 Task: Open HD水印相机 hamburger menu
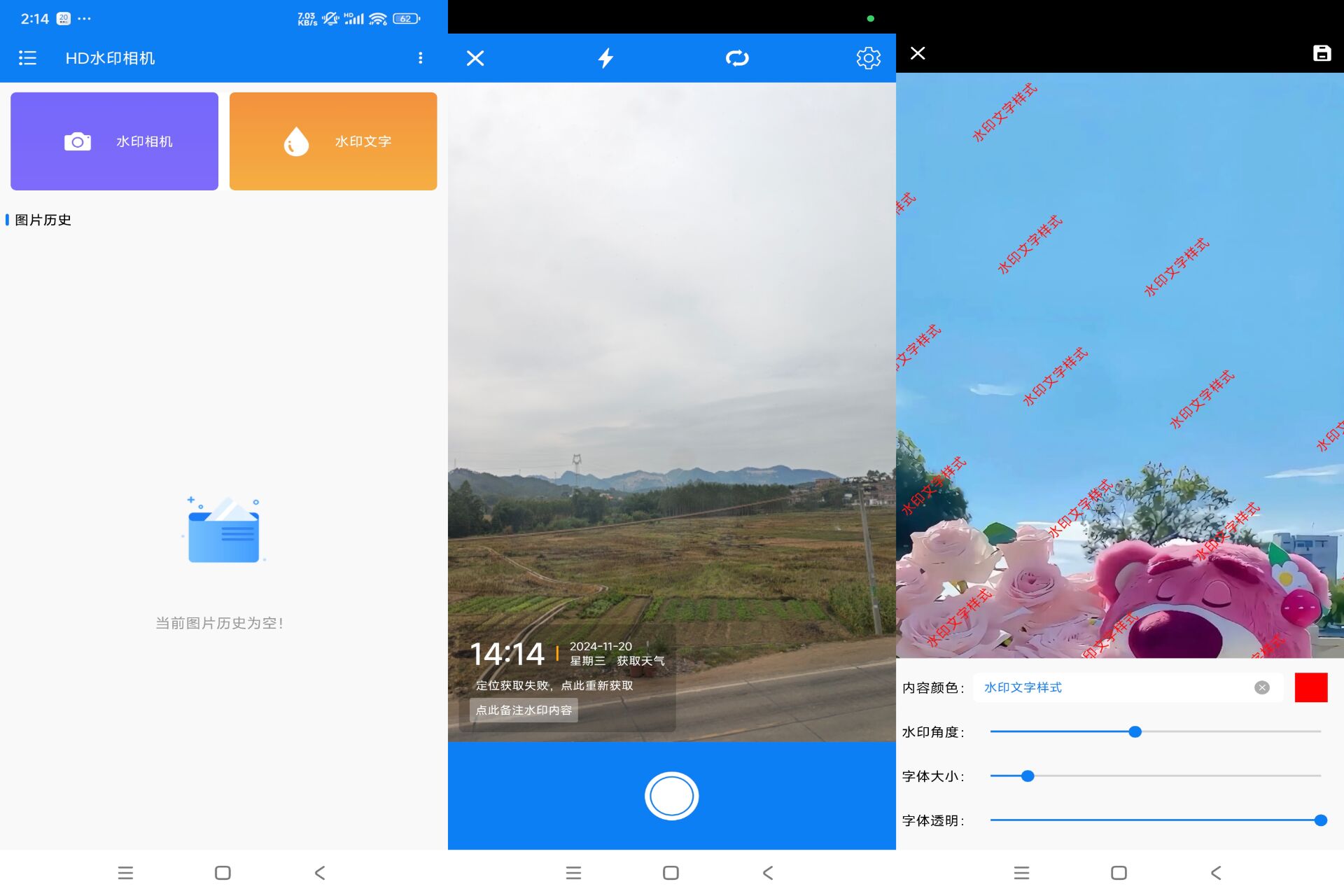(27, 57)
